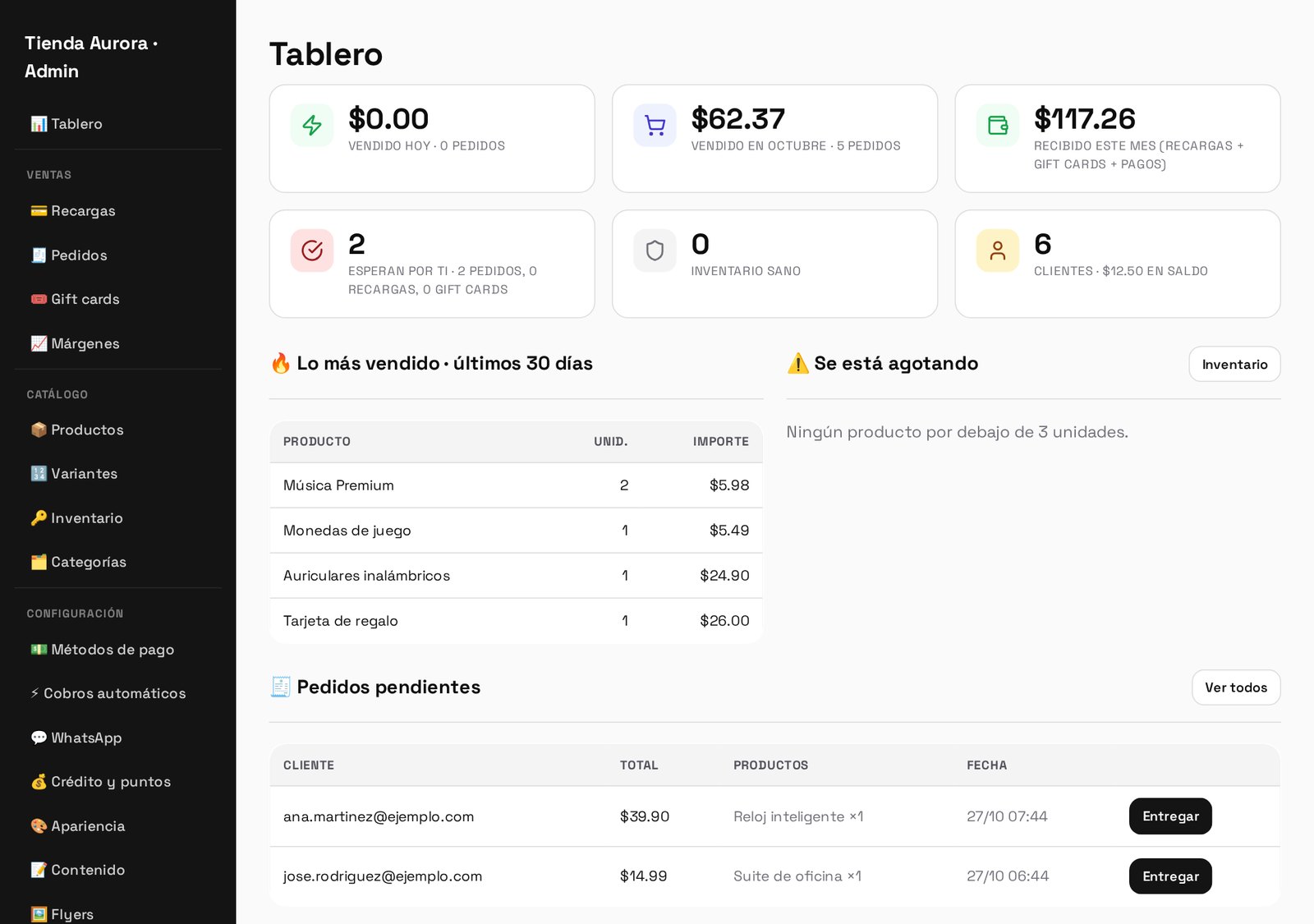Click the palette icon beside Apariencia
1314x924 pixels.
[x=39, y=826]
